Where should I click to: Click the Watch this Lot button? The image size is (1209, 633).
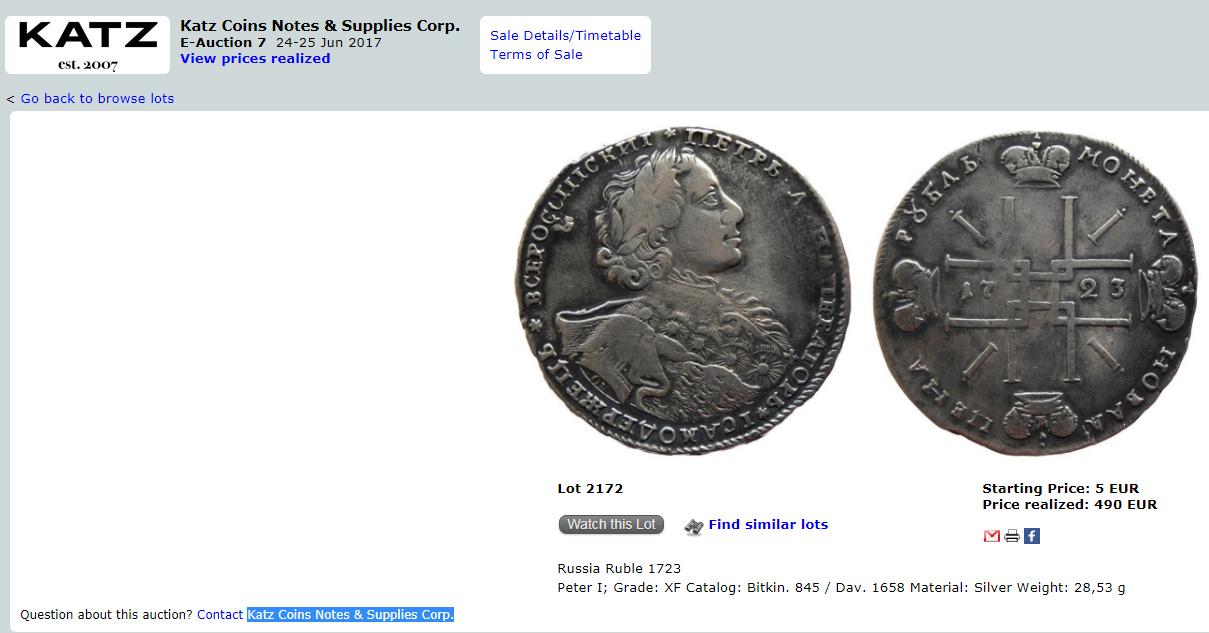611,525
